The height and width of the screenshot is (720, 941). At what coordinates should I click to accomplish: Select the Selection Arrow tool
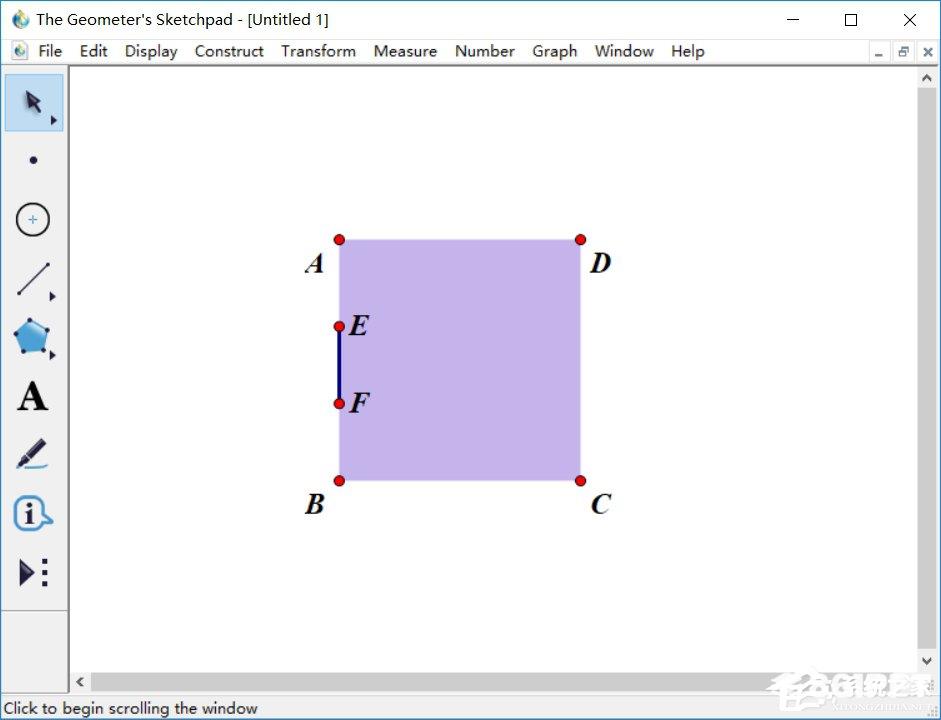tap(34, 103)
